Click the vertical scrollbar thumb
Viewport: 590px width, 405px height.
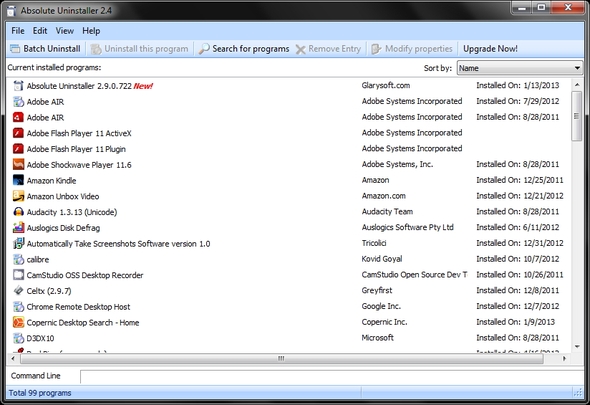click(576, 116)
